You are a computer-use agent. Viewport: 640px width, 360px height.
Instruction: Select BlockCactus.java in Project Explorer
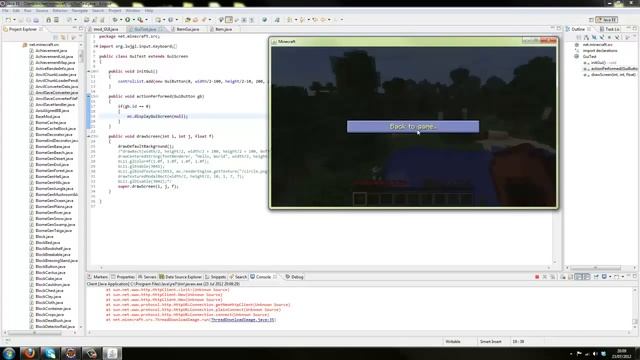click(x=50, y=273)
